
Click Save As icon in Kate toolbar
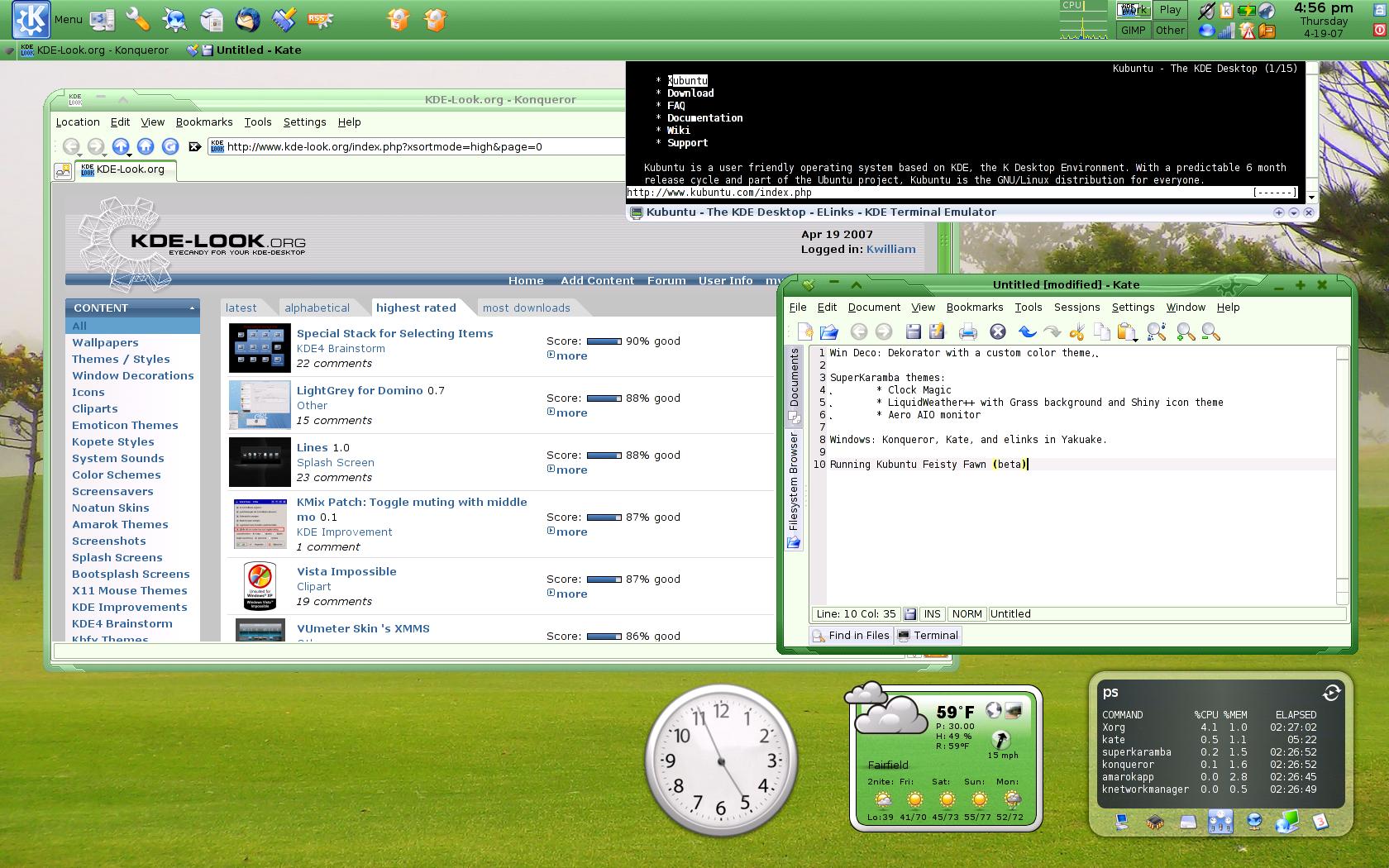pos(937,331)
